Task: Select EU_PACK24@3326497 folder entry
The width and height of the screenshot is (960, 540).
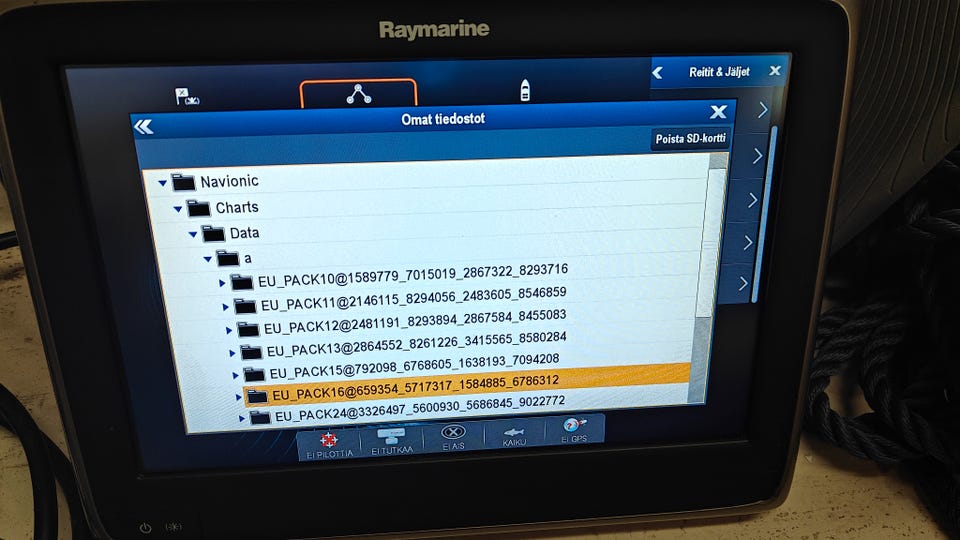Action: [420, 408]
